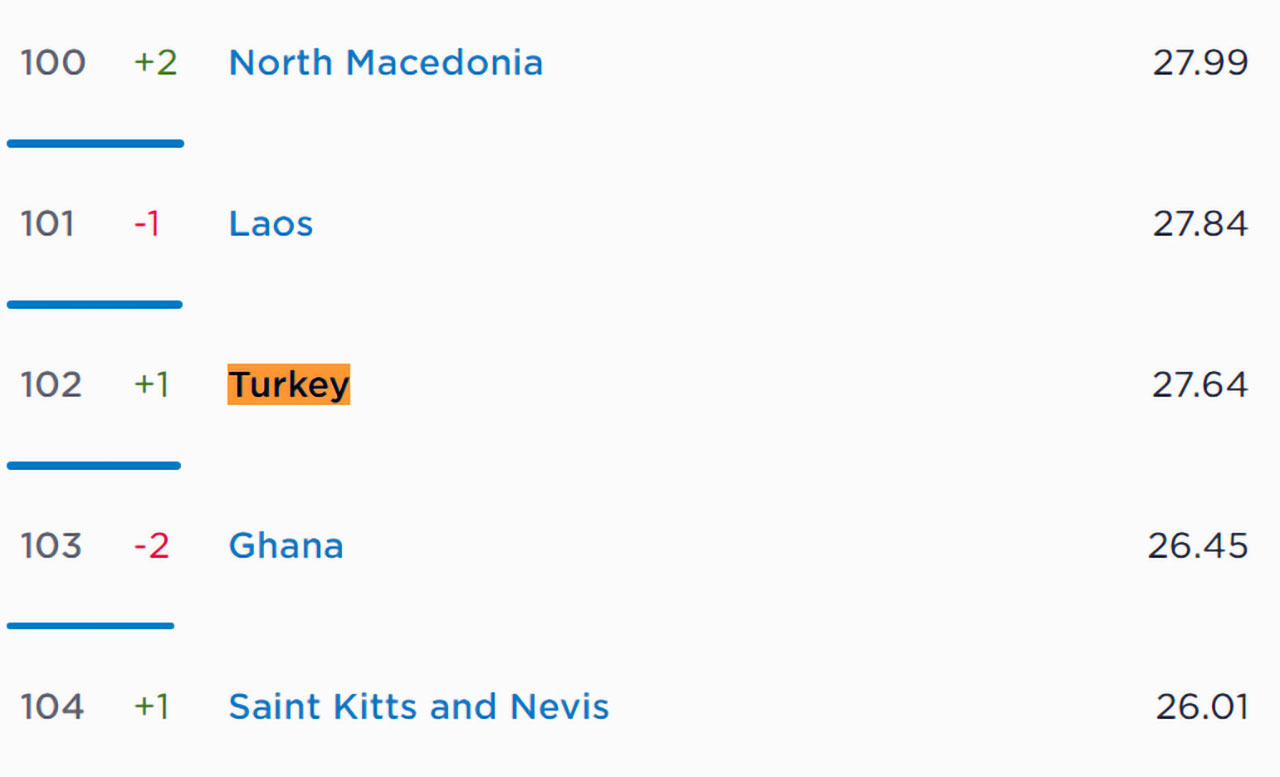Click the score 27.84
The image size is (1280, 777).
[1200, 224]
